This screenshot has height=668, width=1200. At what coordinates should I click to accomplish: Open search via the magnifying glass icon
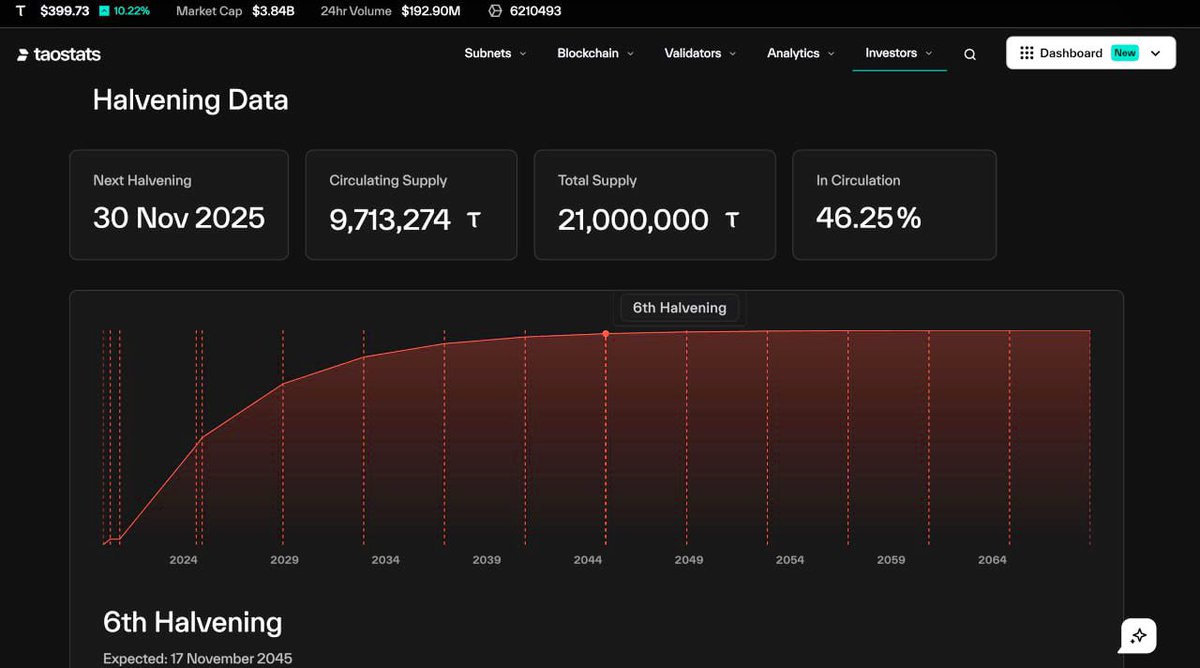[x=968, y=54]
